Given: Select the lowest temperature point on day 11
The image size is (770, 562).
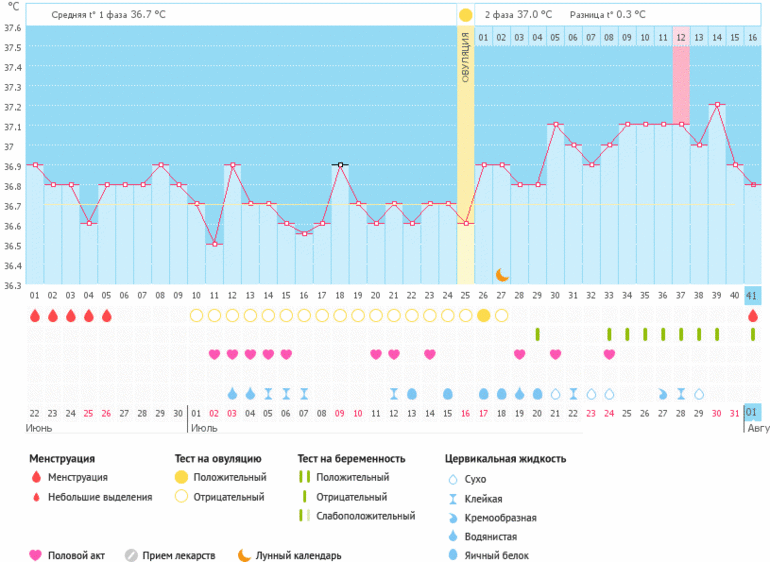Looking at the screenshot, I should [x=214, y=244].
